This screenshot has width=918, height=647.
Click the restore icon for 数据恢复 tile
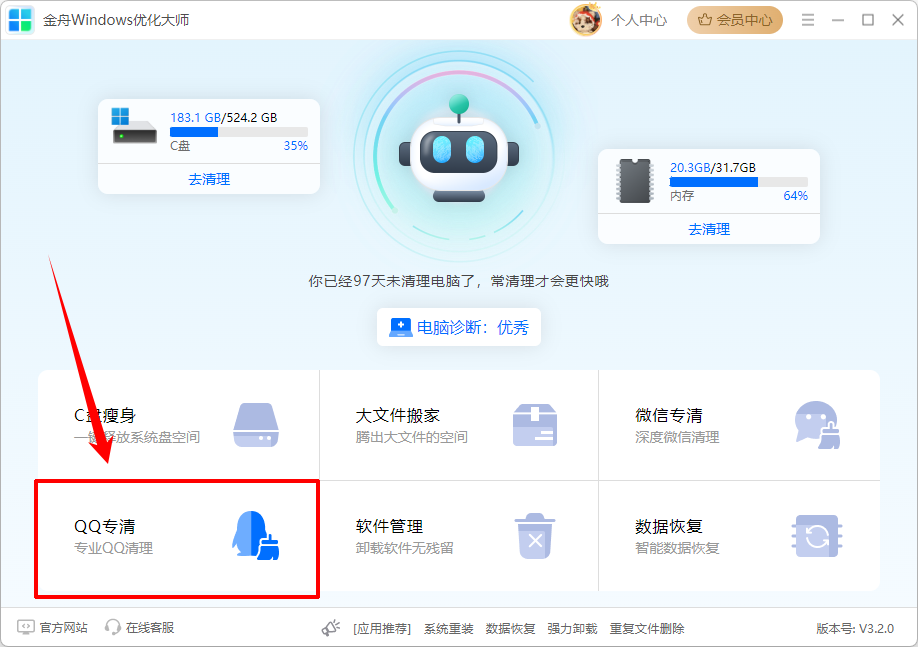[x=817, y=536]
